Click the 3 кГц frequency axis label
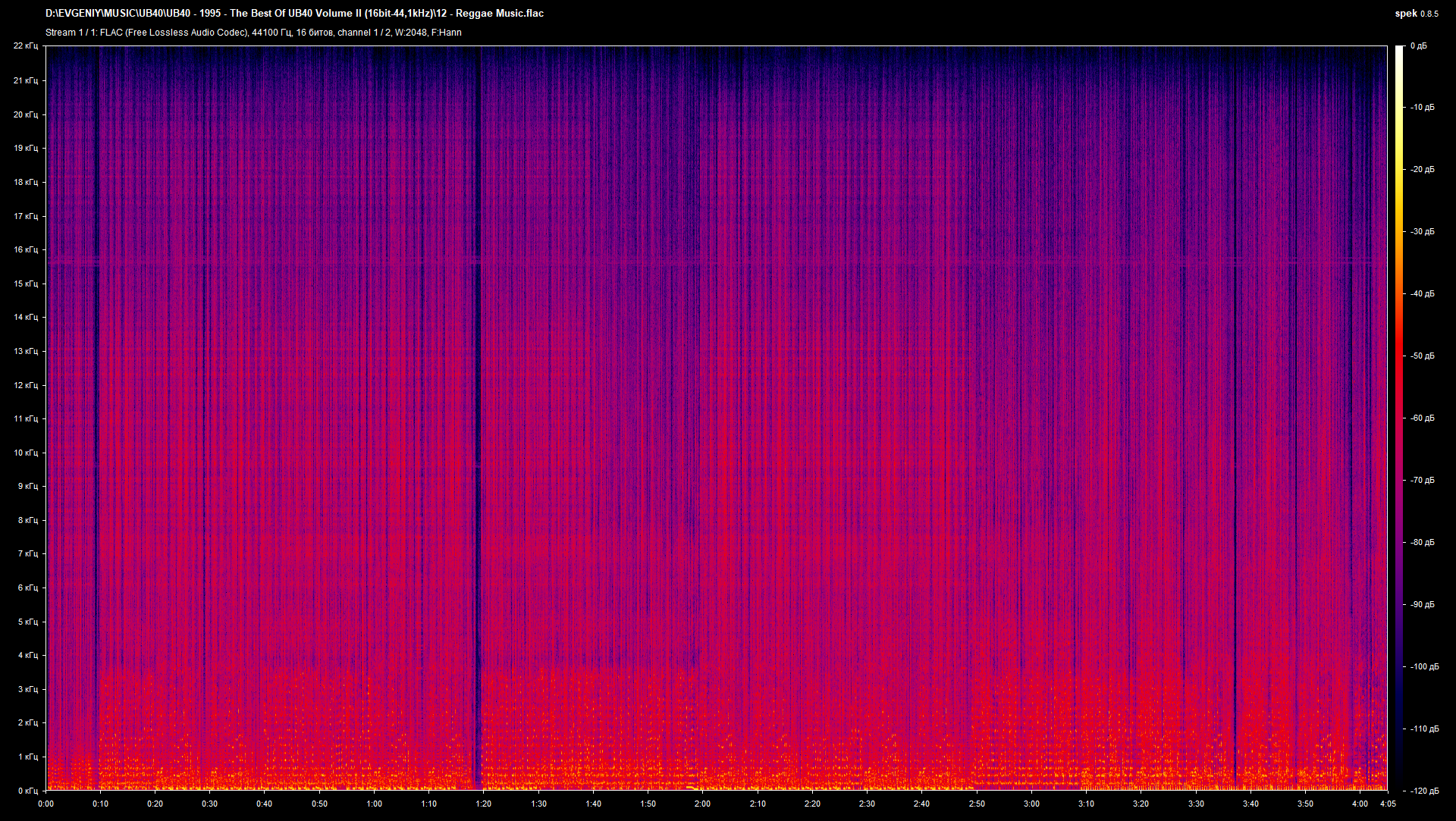1456x821 pixels. pos(27,689)
